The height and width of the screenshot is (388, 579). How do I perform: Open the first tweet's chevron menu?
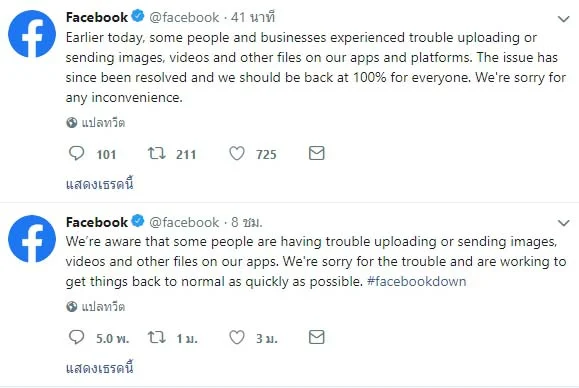pyautogui.click(x=563, y=19)
